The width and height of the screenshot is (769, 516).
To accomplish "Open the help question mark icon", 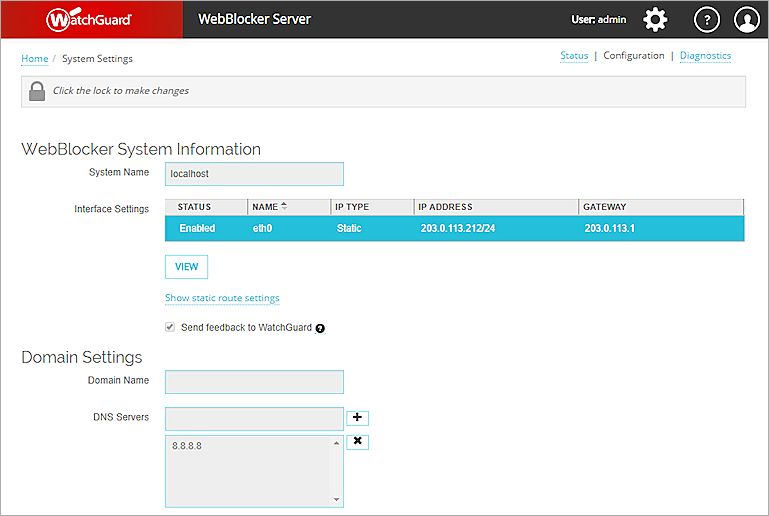I will coord(707,19).
